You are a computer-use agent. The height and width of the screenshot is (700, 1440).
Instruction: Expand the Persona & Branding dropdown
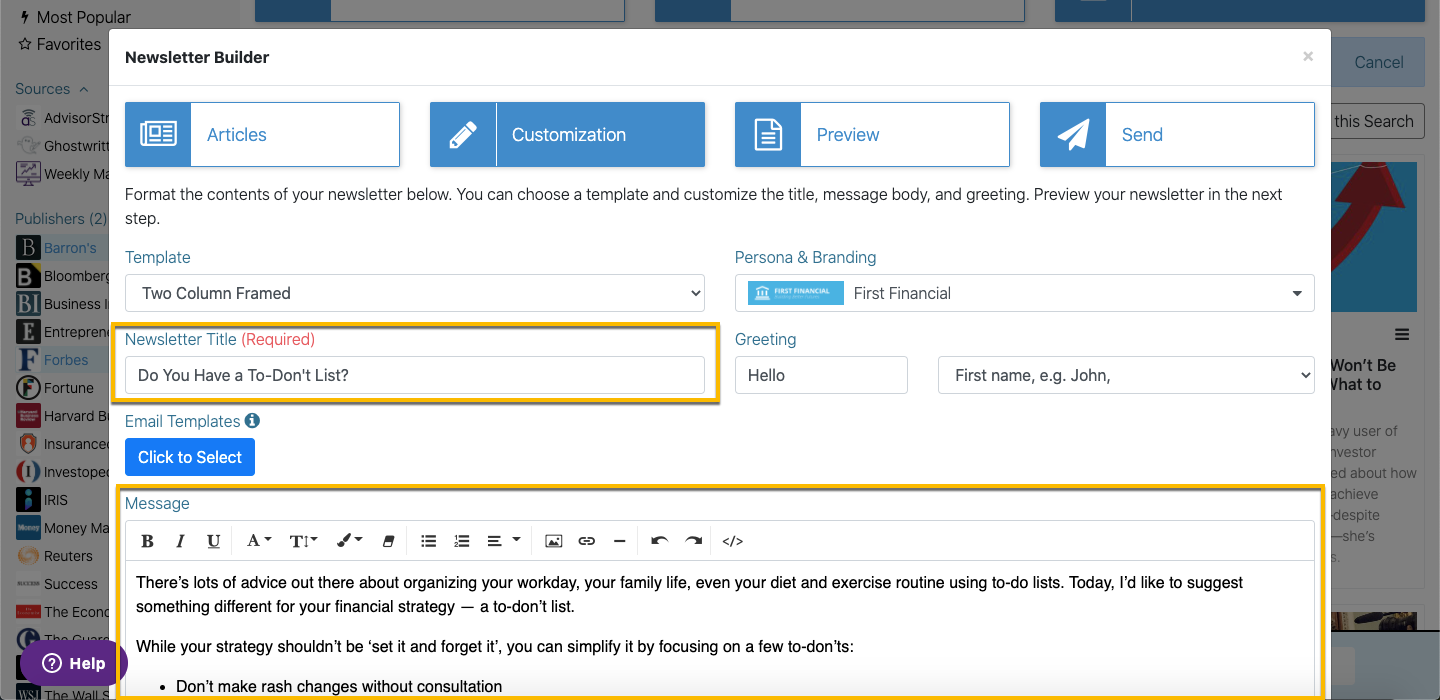point(1025,293)
